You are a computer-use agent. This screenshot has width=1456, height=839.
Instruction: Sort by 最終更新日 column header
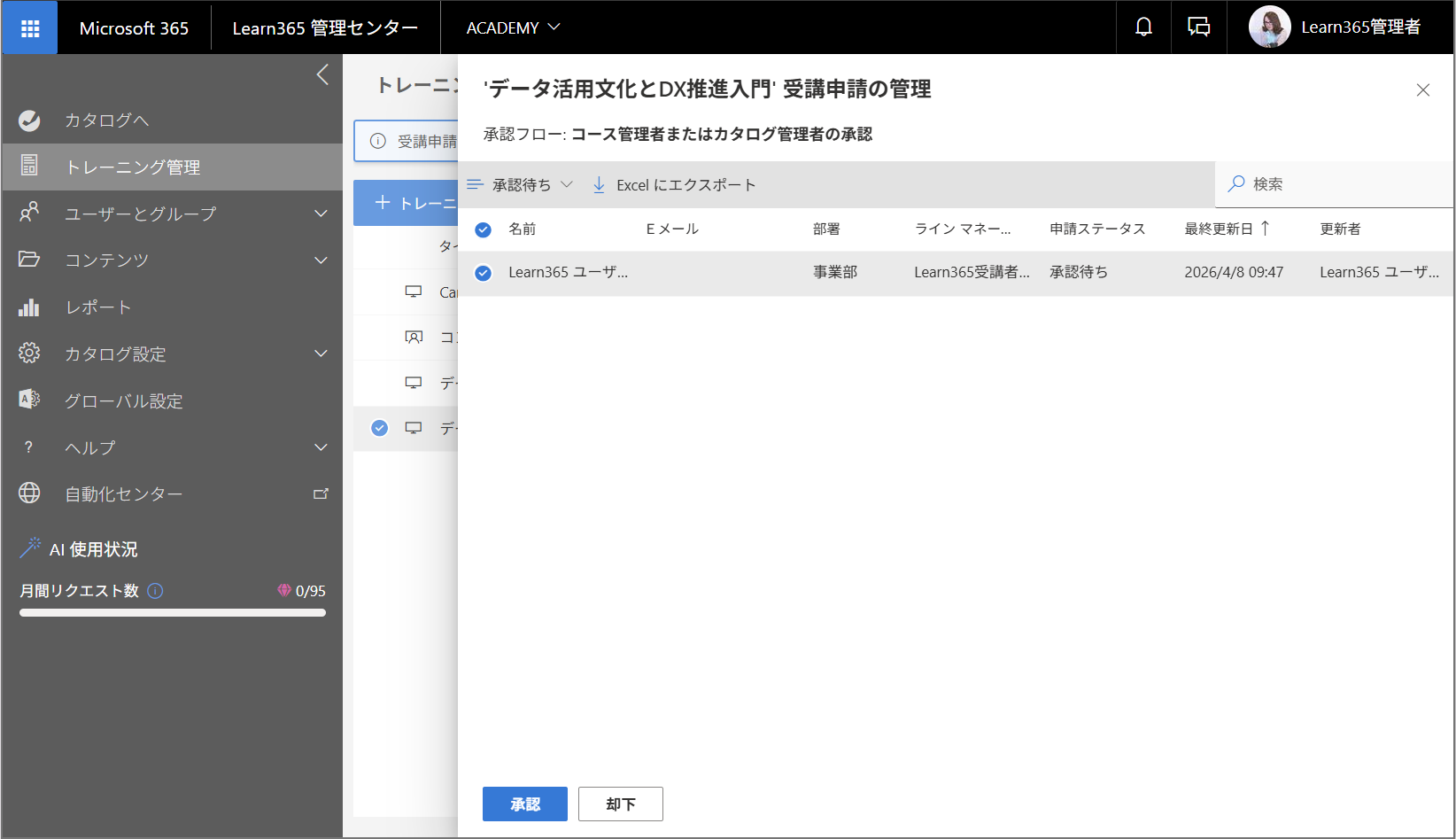coord(1227,229)
